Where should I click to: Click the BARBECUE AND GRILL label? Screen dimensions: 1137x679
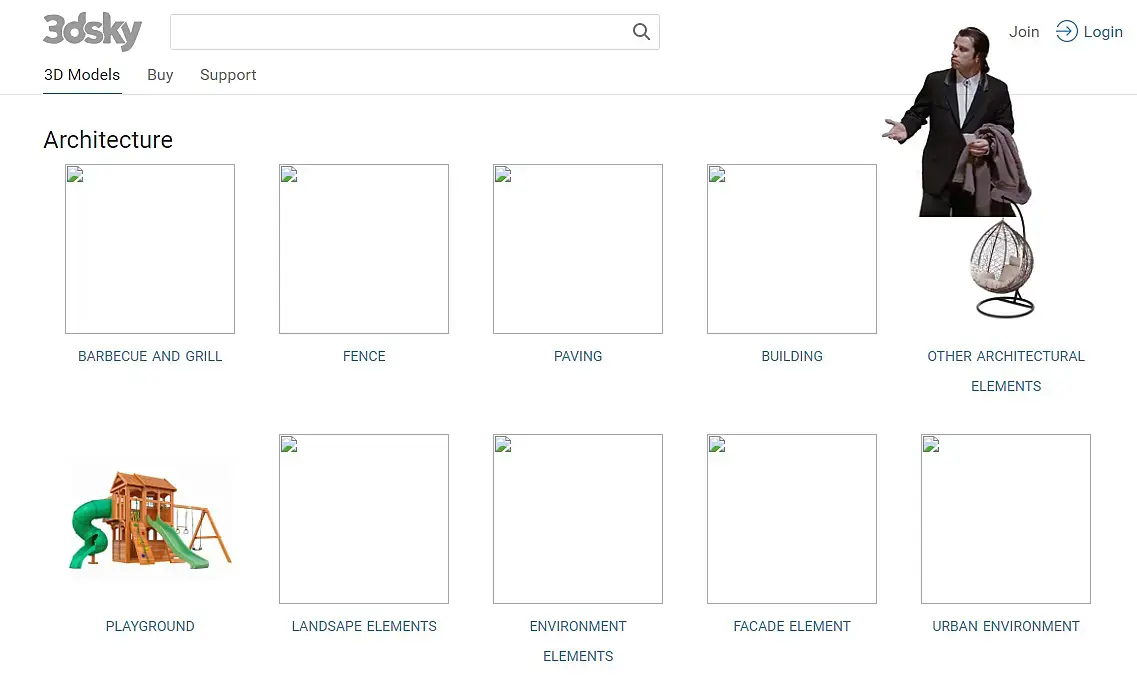150,356
